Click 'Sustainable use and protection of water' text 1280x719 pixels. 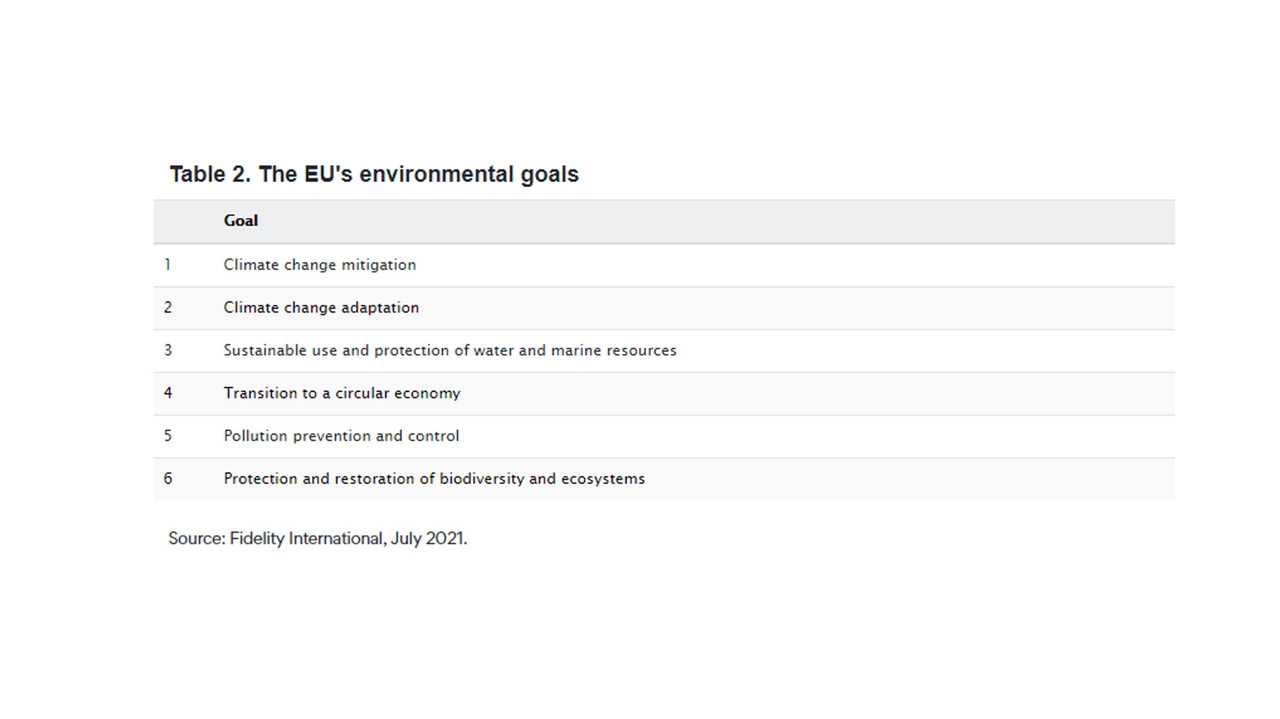366,351
